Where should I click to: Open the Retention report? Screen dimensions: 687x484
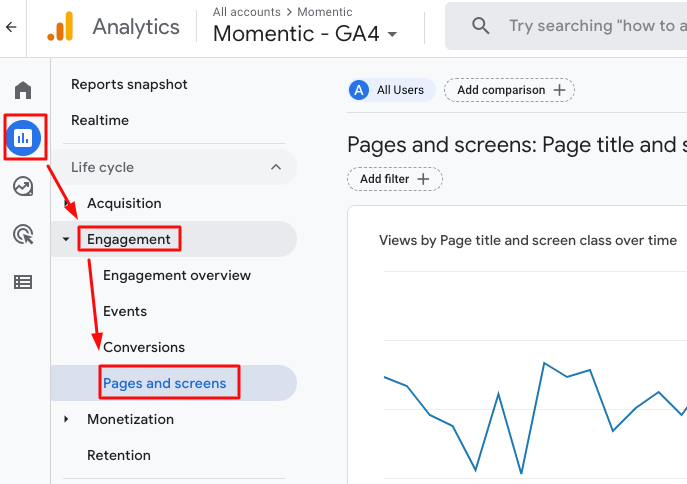pyautogui.click(x=119, y=455)
